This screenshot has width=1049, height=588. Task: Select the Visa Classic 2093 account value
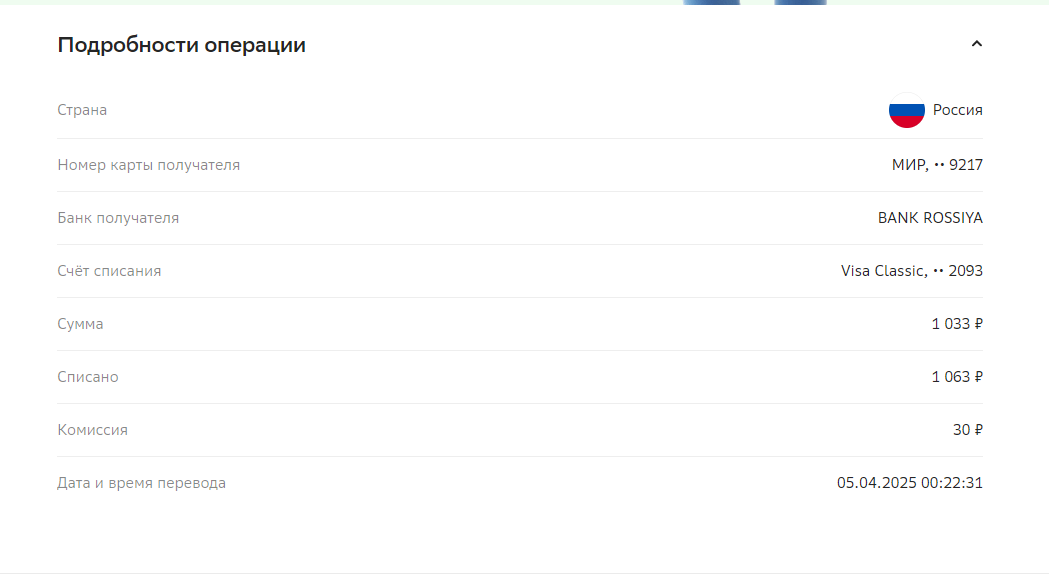click(x=912, y=271)
